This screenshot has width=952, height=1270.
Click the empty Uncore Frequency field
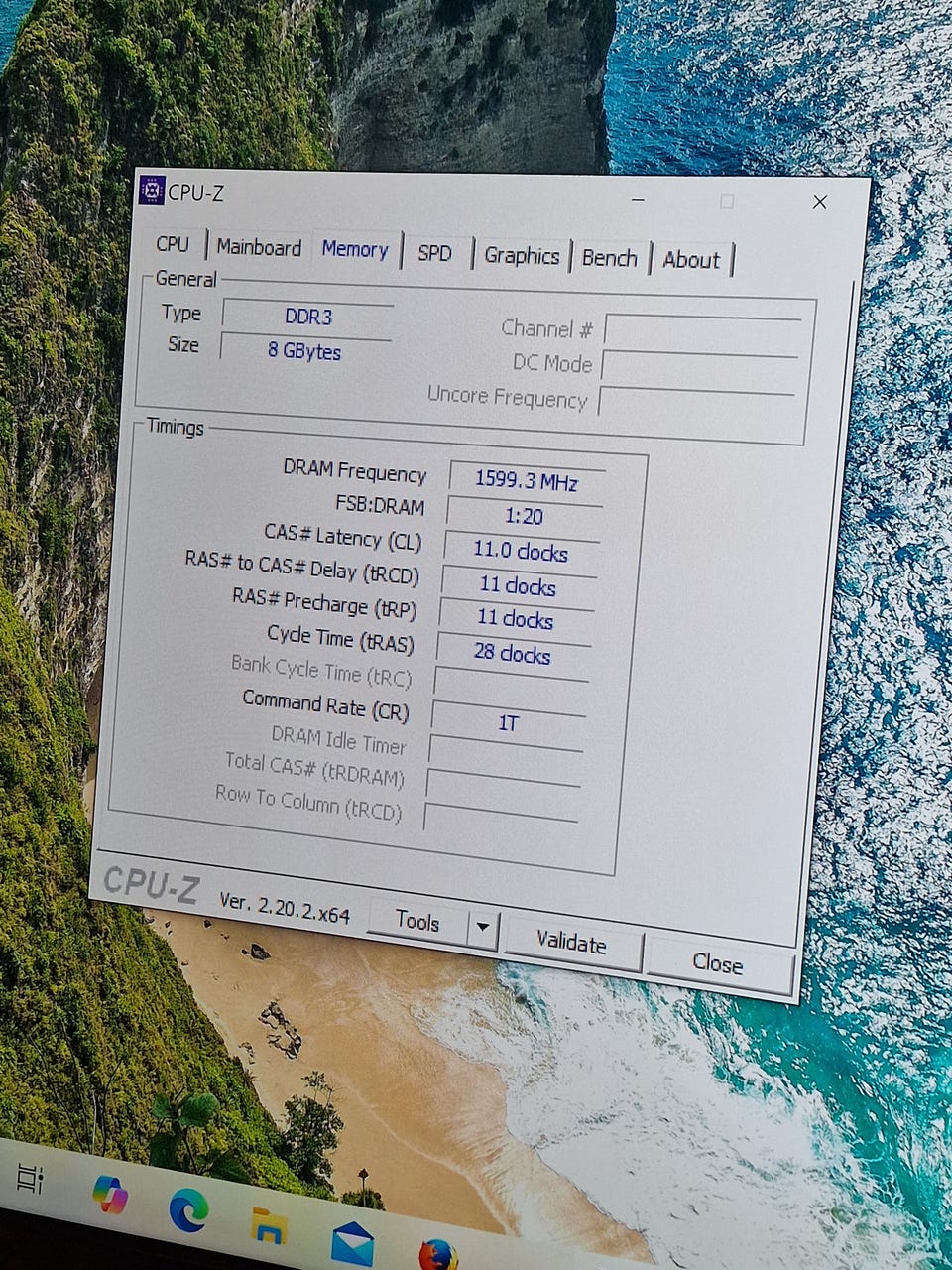[x=696, y=404]
